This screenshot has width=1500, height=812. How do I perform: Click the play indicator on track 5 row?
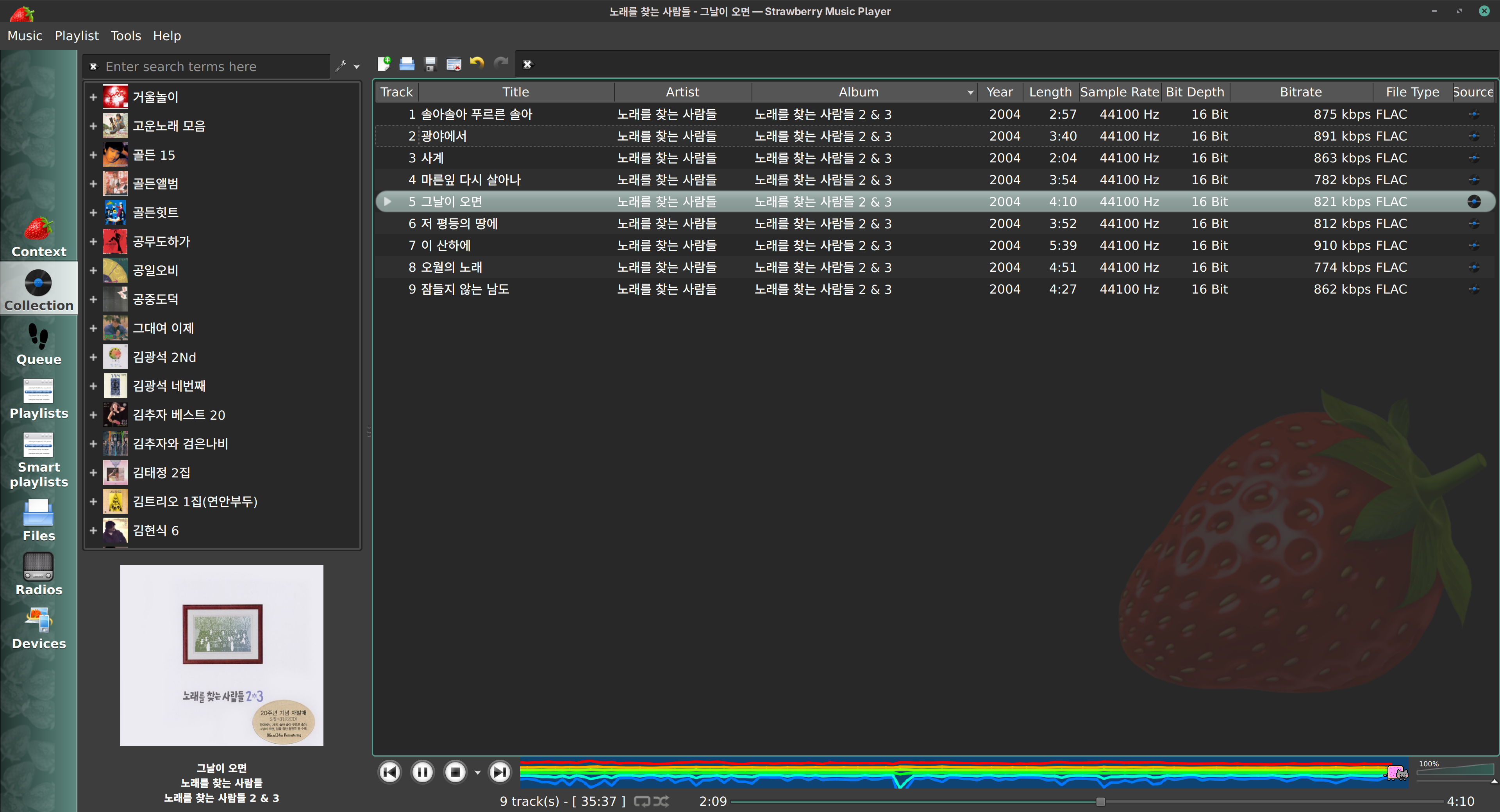[387, 201]
